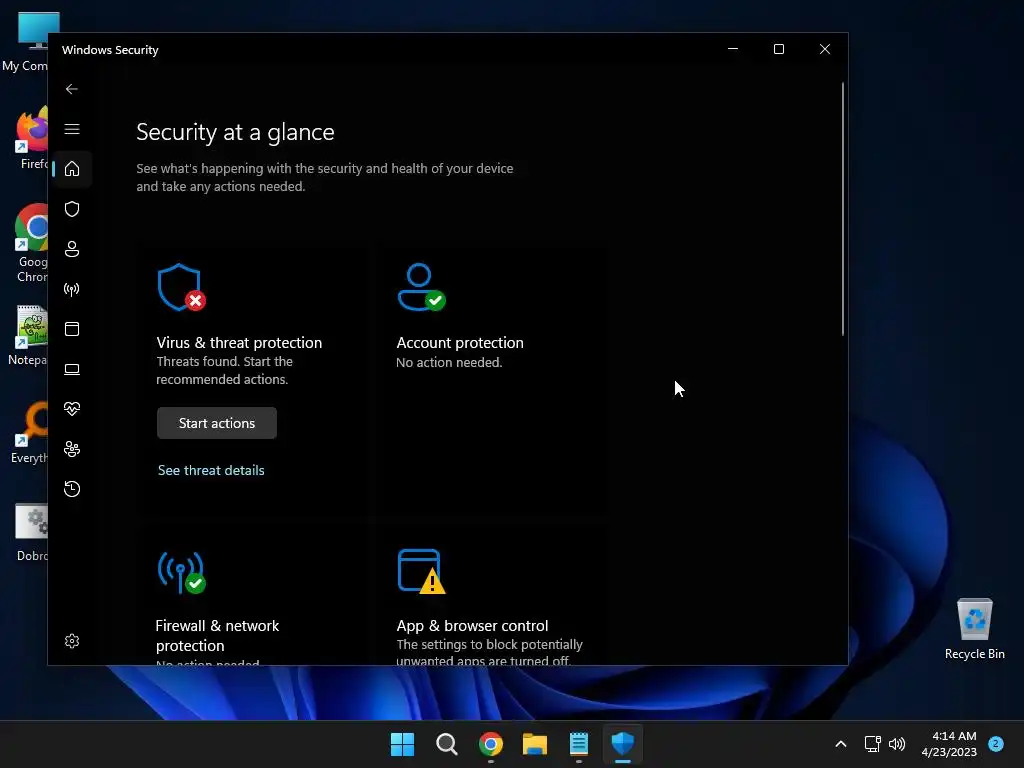1024x768 pixels.
Task: Open Virus & threat protection sidebar shield
Action: 72,209
